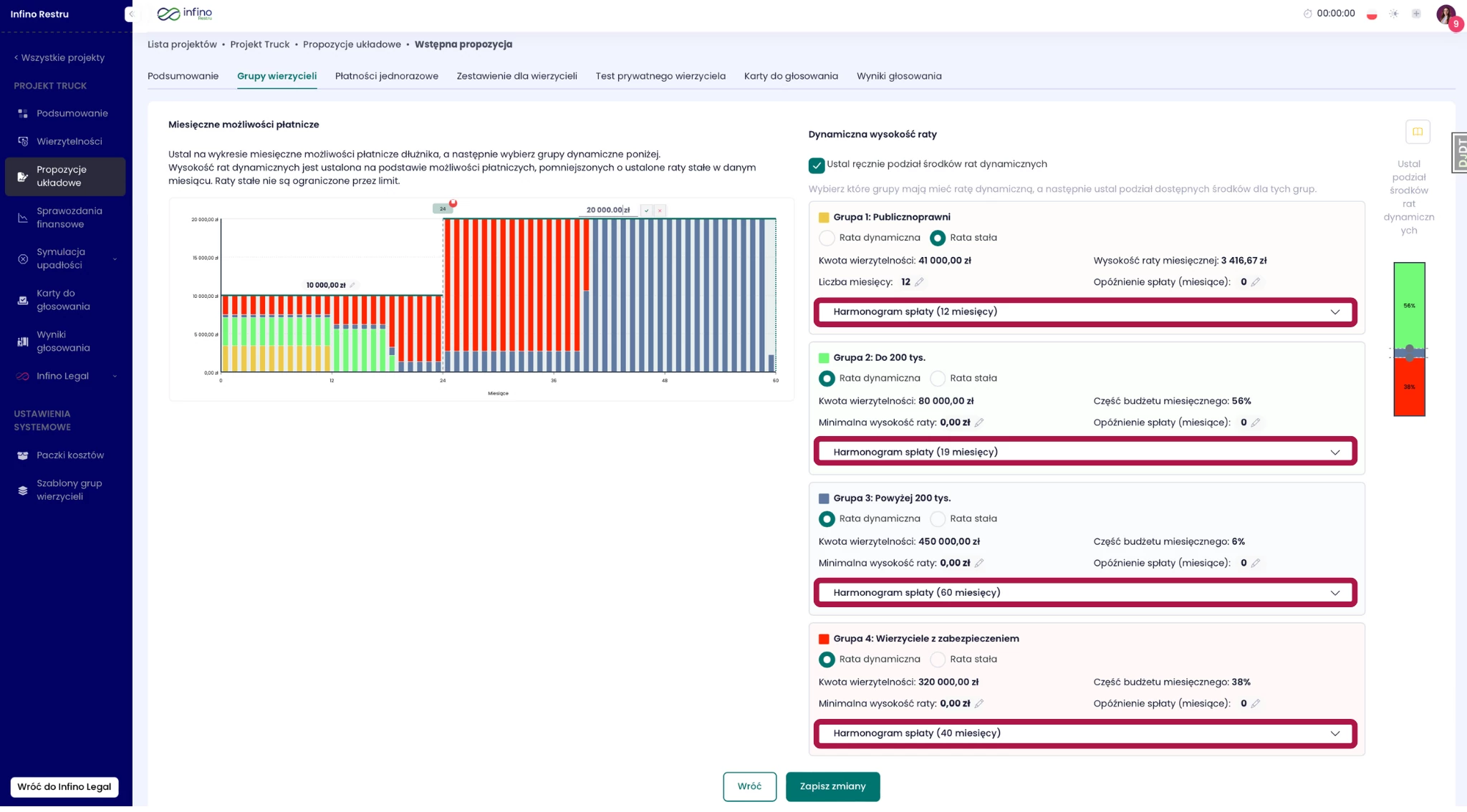Click the Sprawozdania finansowe chart icon

click(x=23, y=218)
